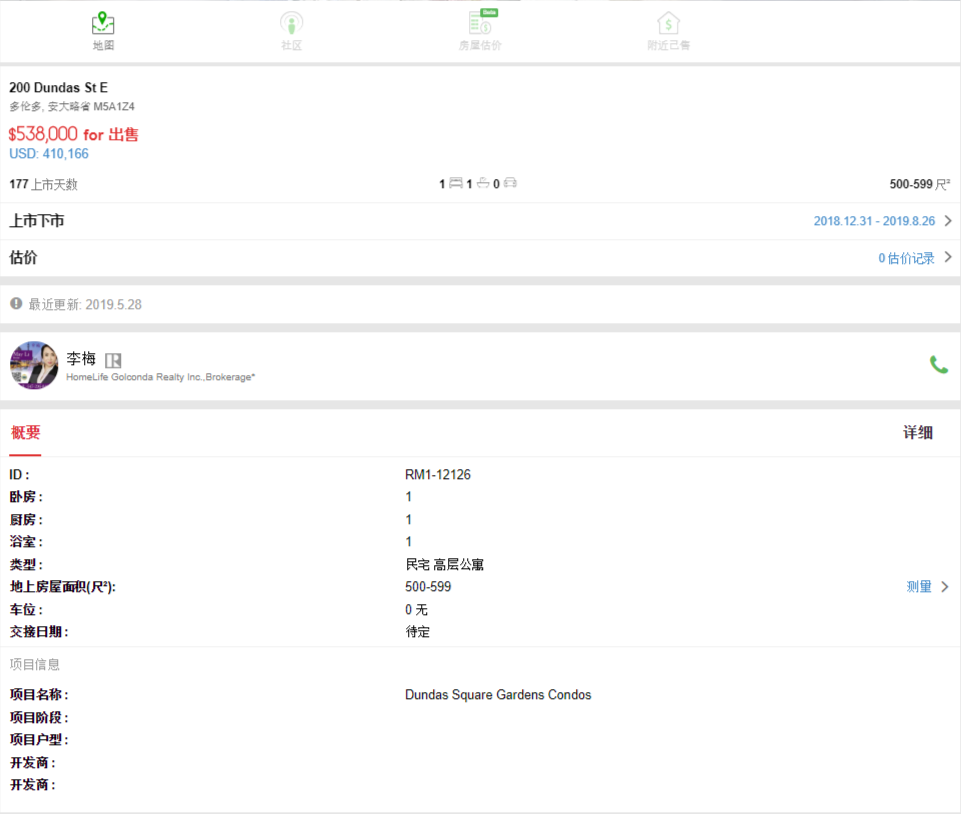
Task: Click the 社区 community icon
Action: point(291,24)
